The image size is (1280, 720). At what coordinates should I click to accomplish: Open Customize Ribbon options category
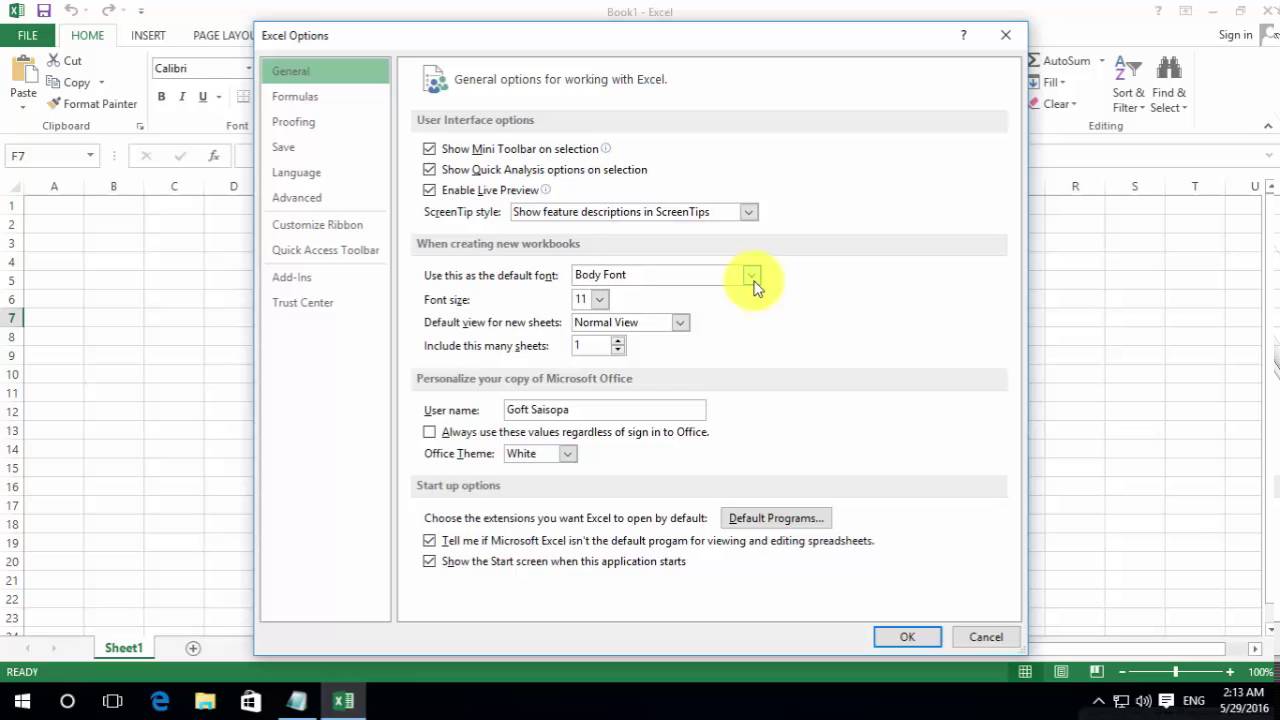point(325,225)
